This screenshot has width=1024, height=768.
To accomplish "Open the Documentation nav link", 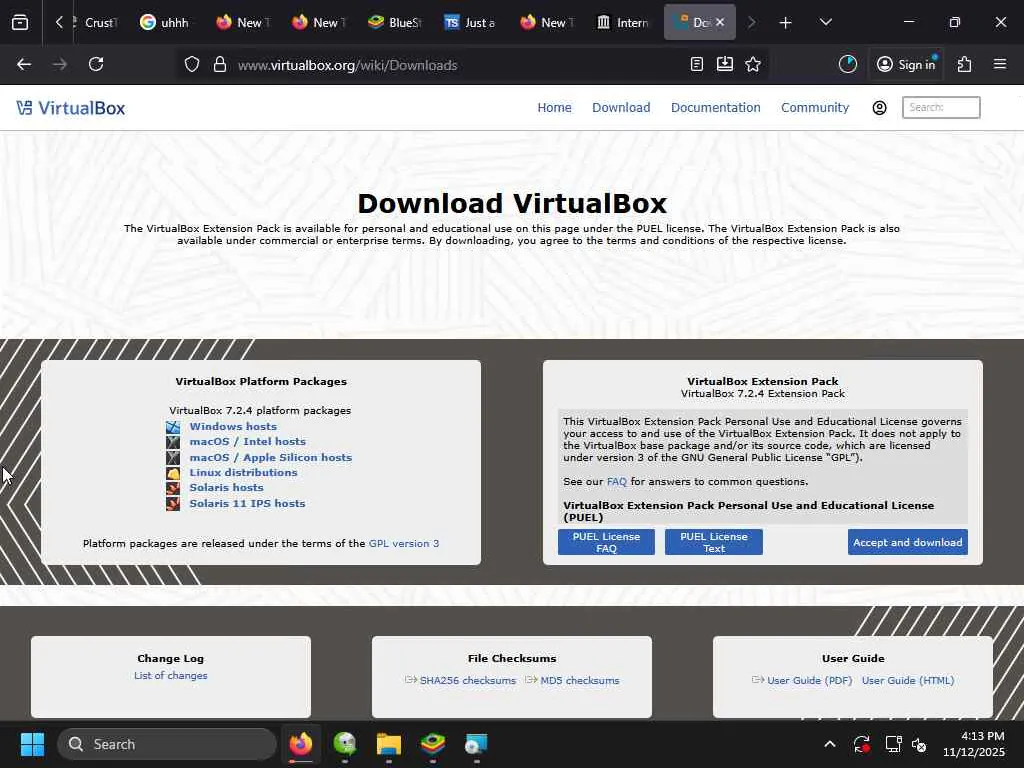I will [716, 108].
